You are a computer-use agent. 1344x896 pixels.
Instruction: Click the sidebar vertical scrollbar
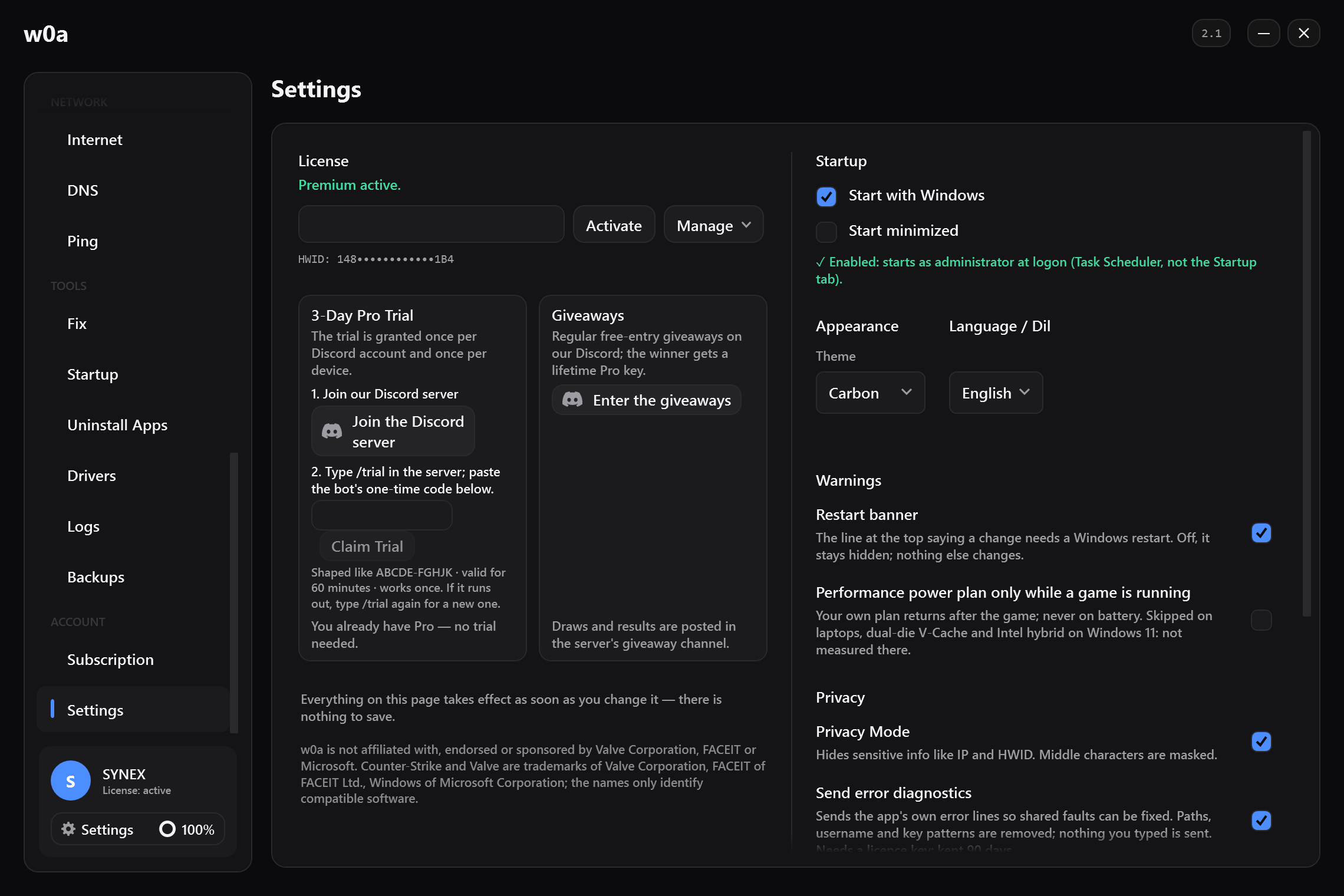[x=234, y=593]
